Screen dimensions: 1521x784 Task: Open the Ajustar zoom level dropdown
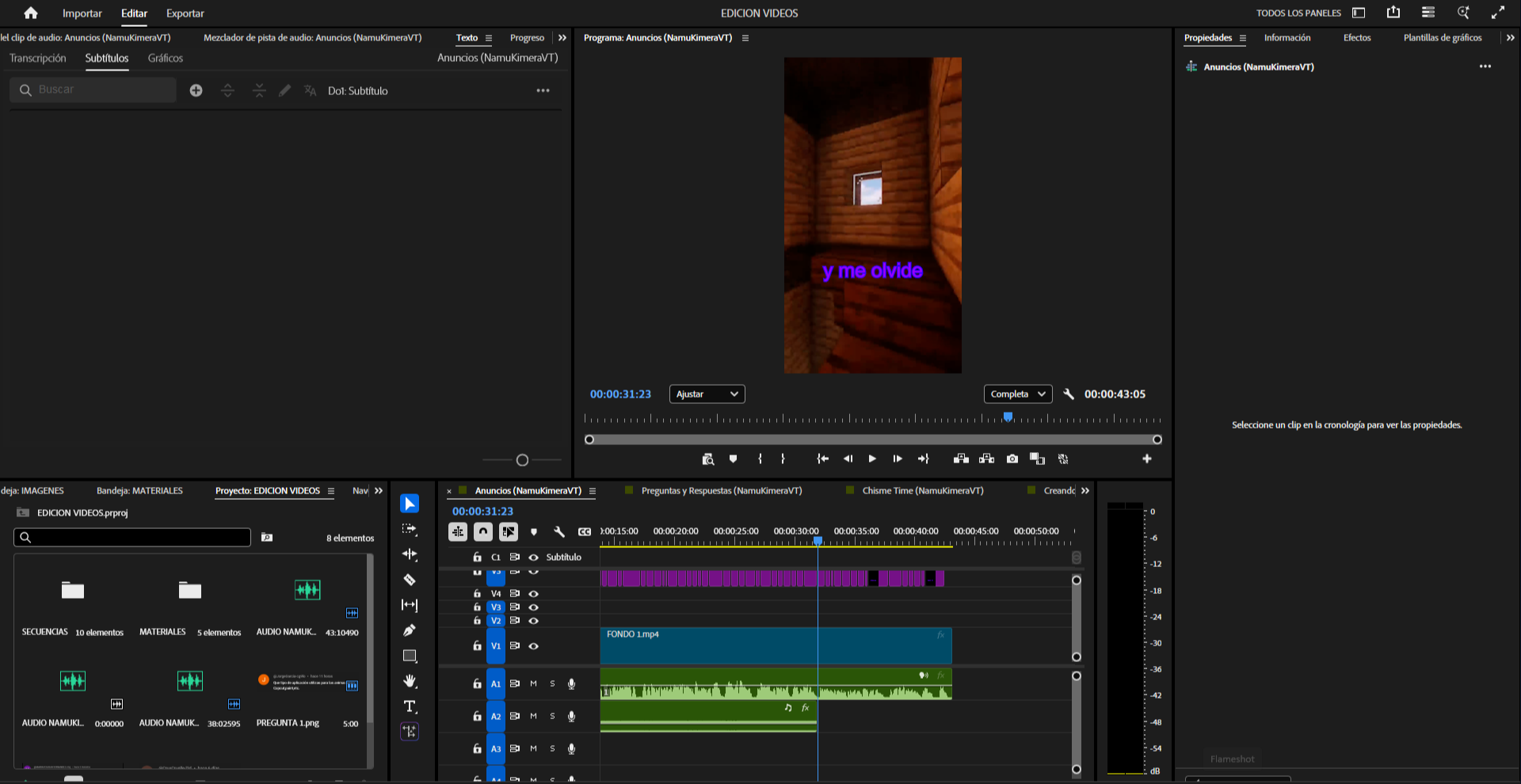[707, 394]
